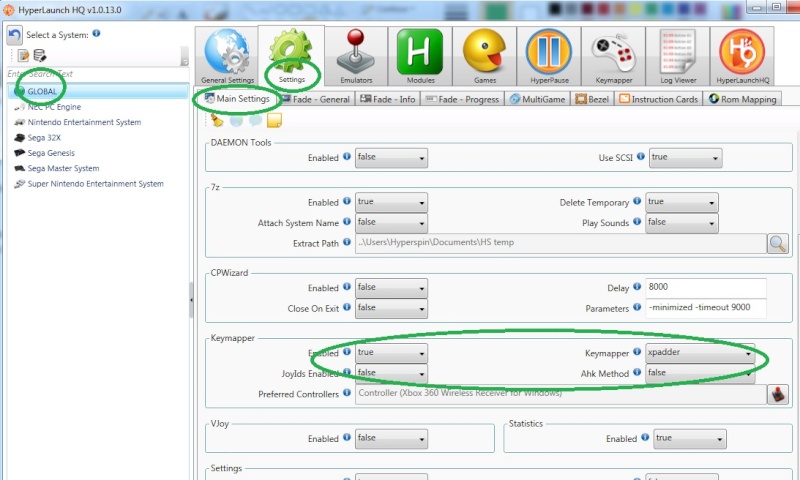Open 7z Enabled dropdown

(x=391, y=203)
